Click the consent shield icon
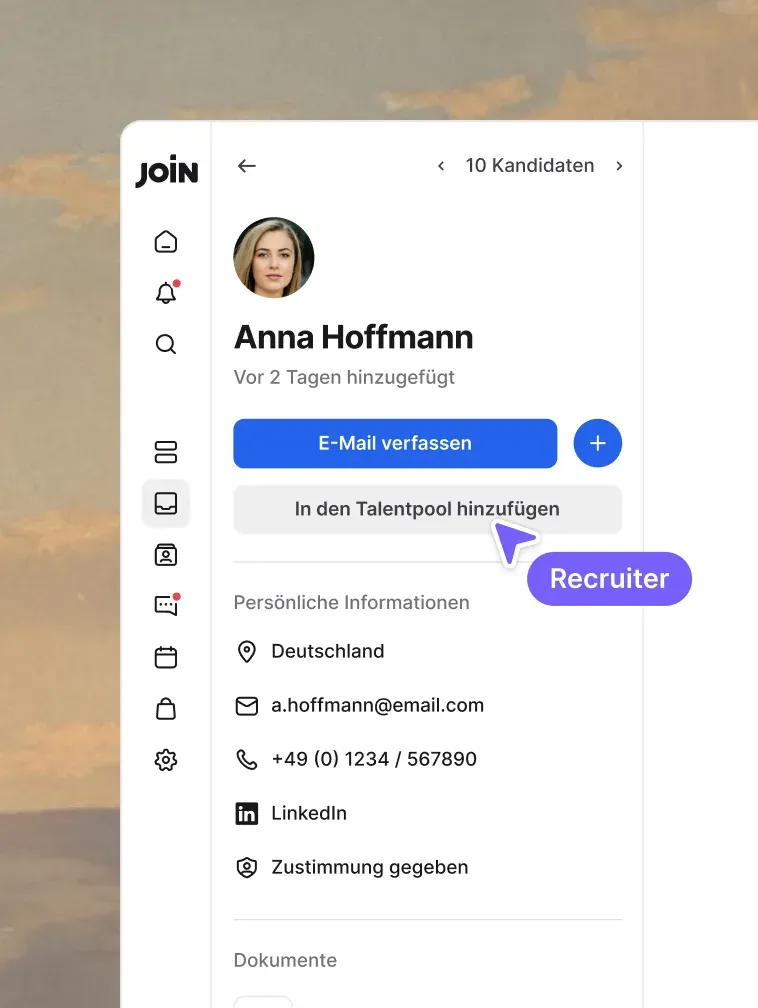The width and height of the screenshot is (758, 1008). click(x=247, y=868)
